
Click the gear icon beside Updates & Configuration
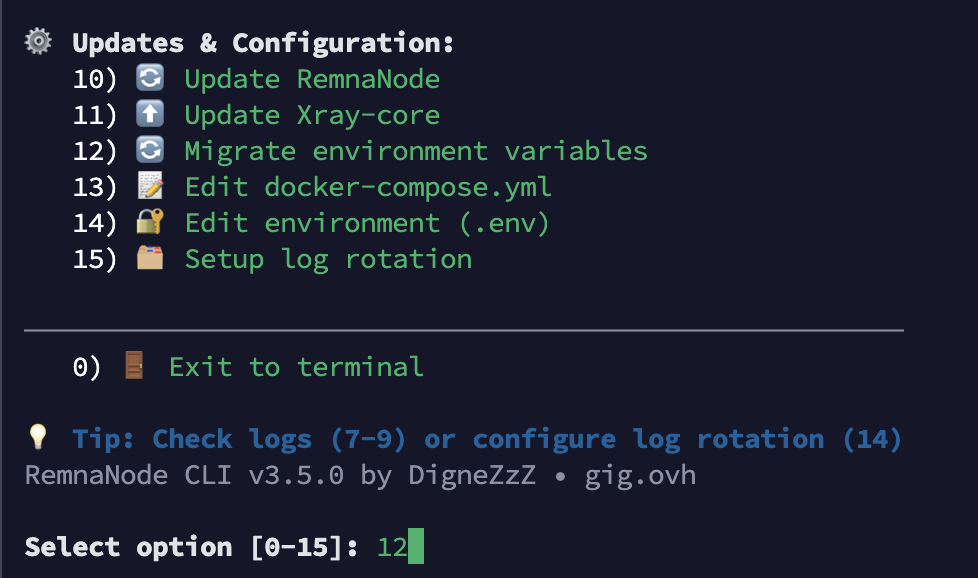click(x=38, y=42)
